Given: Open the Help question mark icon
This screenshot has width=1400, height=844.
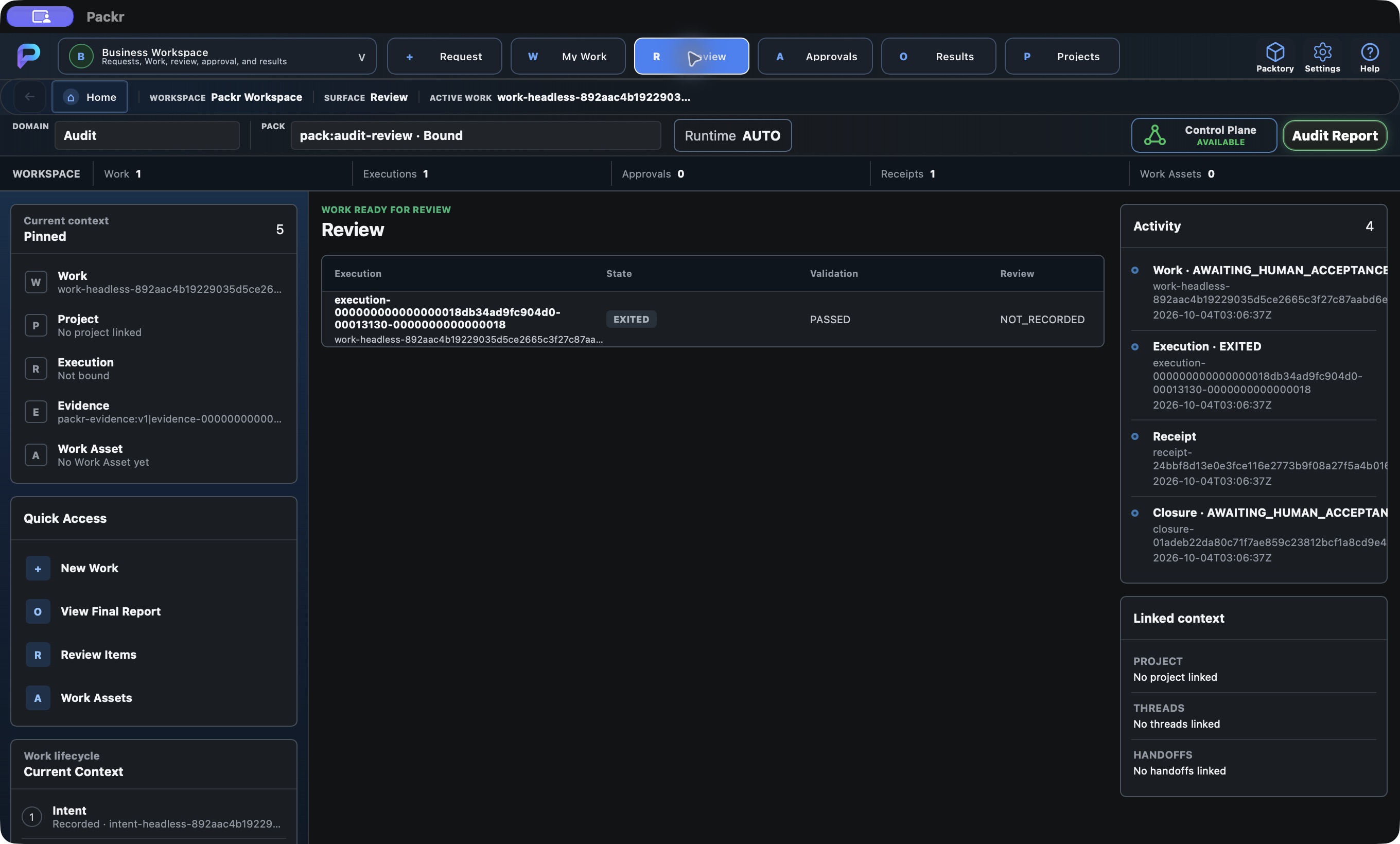Looking at the screenshot, I should [x=1369, y=51].
